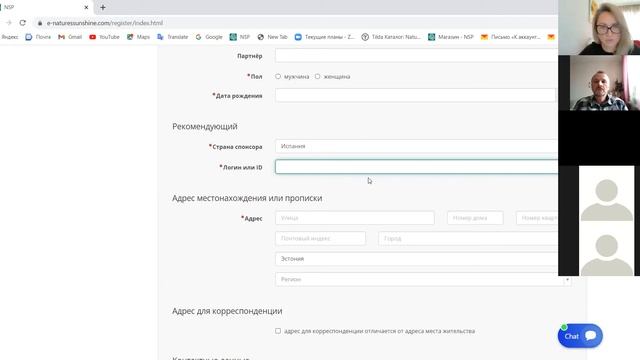Screen dimensions: 640x360
Task: Select the мужчина radio button
Action: pyautogui.click(x=278, y=76)
